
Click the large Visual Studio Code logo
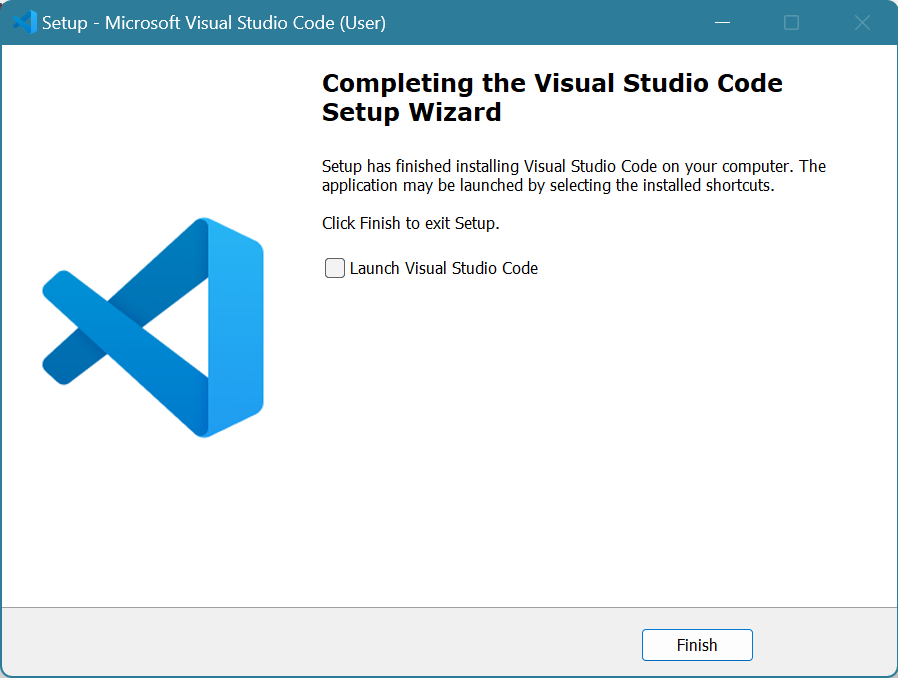click(x=153, y=327)
